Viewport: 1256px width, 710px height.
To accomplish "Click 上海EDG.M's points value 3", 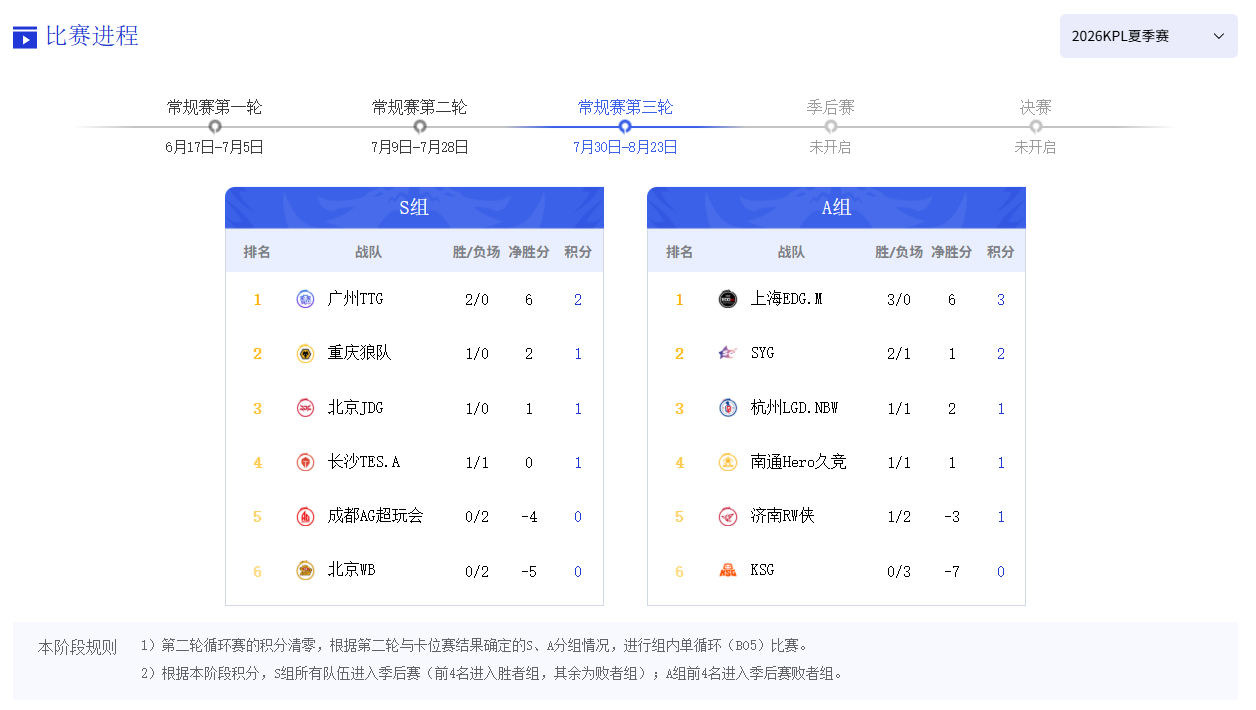I will 1001,300.
